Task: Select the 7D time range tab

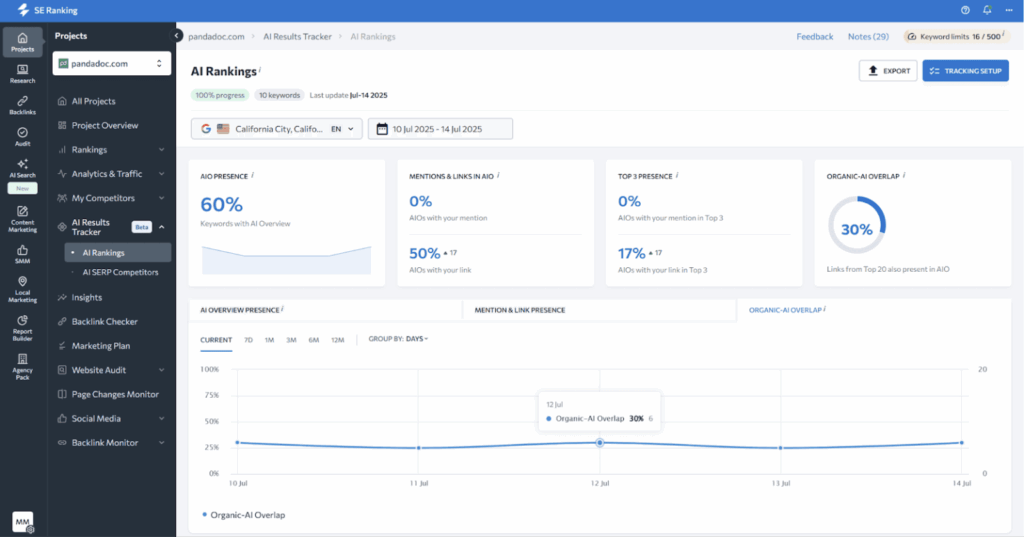Action: pyautogui.click(x=248, y=340)
